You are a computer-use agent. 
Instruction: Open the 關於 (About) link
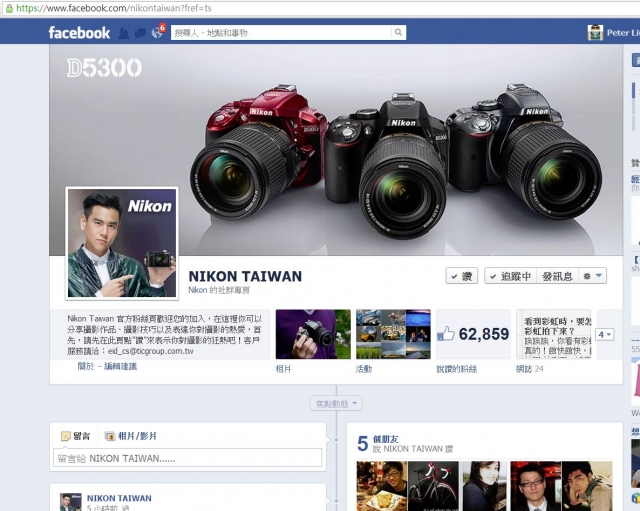click(85, 366)
